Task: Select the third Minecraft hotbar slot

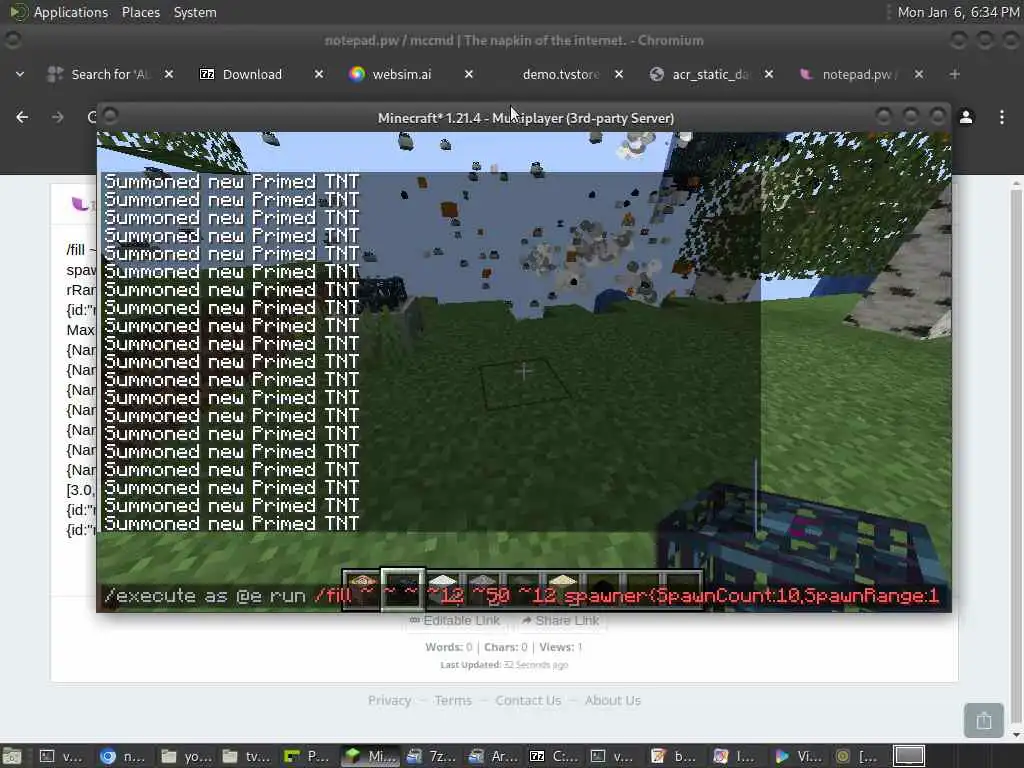Action: click(x=443, y=590)
